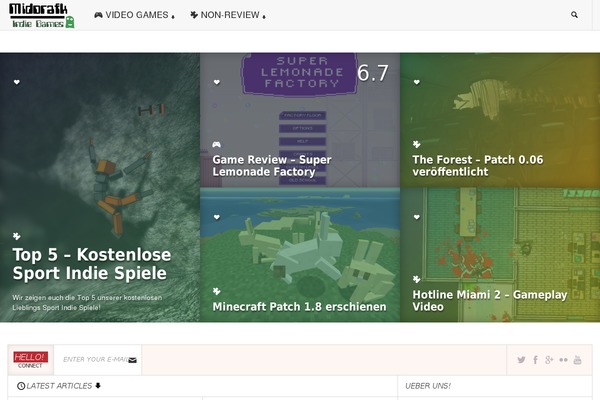
Task: Read The Forest – Patch 0.06 veröffentlicht
Action: [478, 166]
